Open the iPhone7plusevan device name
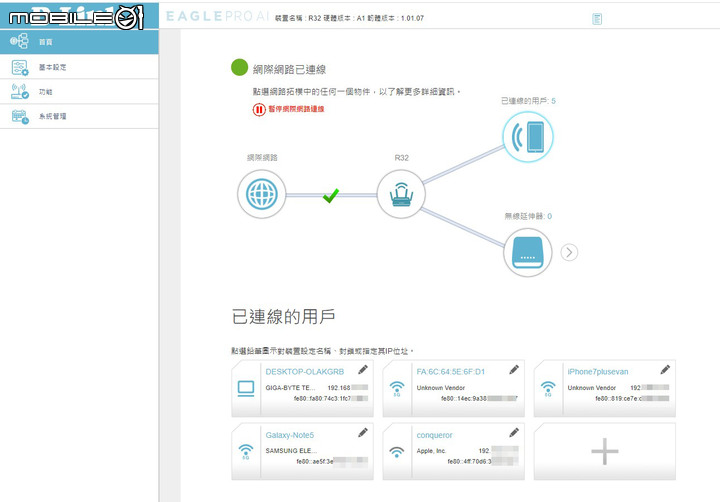The image size is (720, 502). [597, 372]
